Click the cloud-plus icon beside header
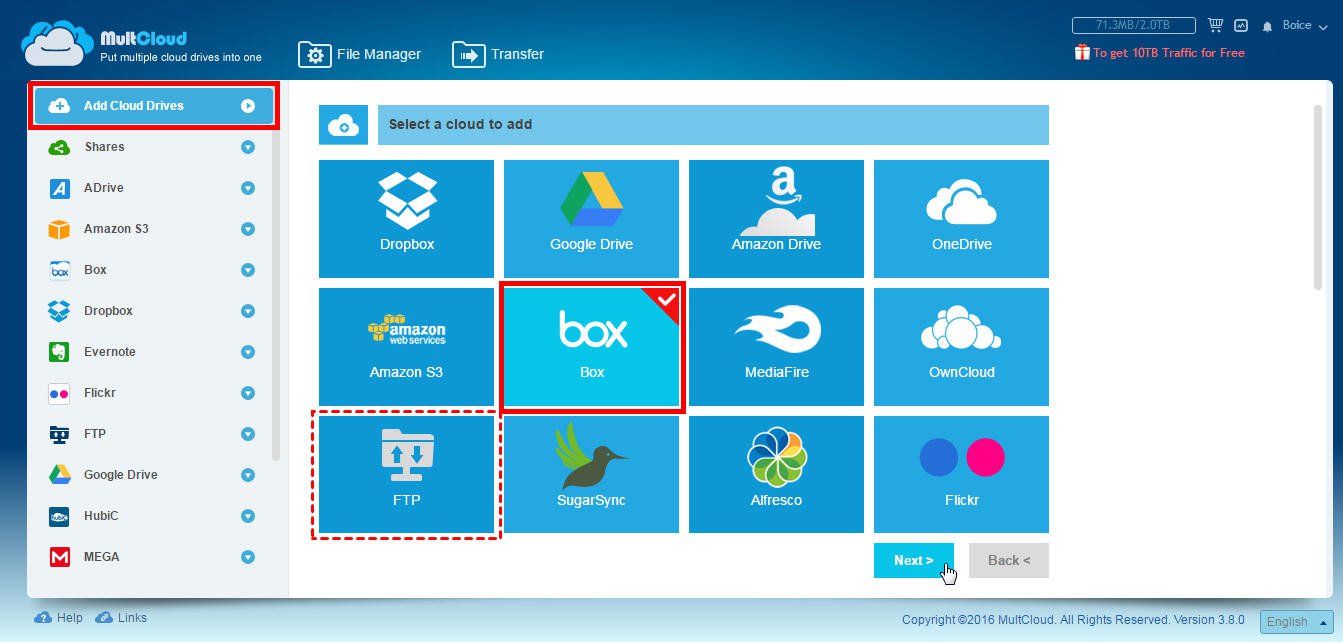This screenshot has height=643, width=1343. tap(343, 125)
